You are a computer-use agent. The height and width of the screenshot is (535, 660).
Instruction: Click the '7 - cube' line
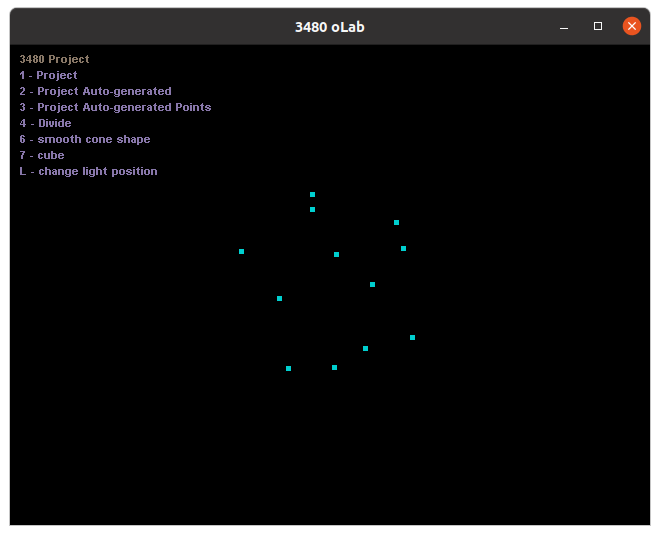[42, 155]
